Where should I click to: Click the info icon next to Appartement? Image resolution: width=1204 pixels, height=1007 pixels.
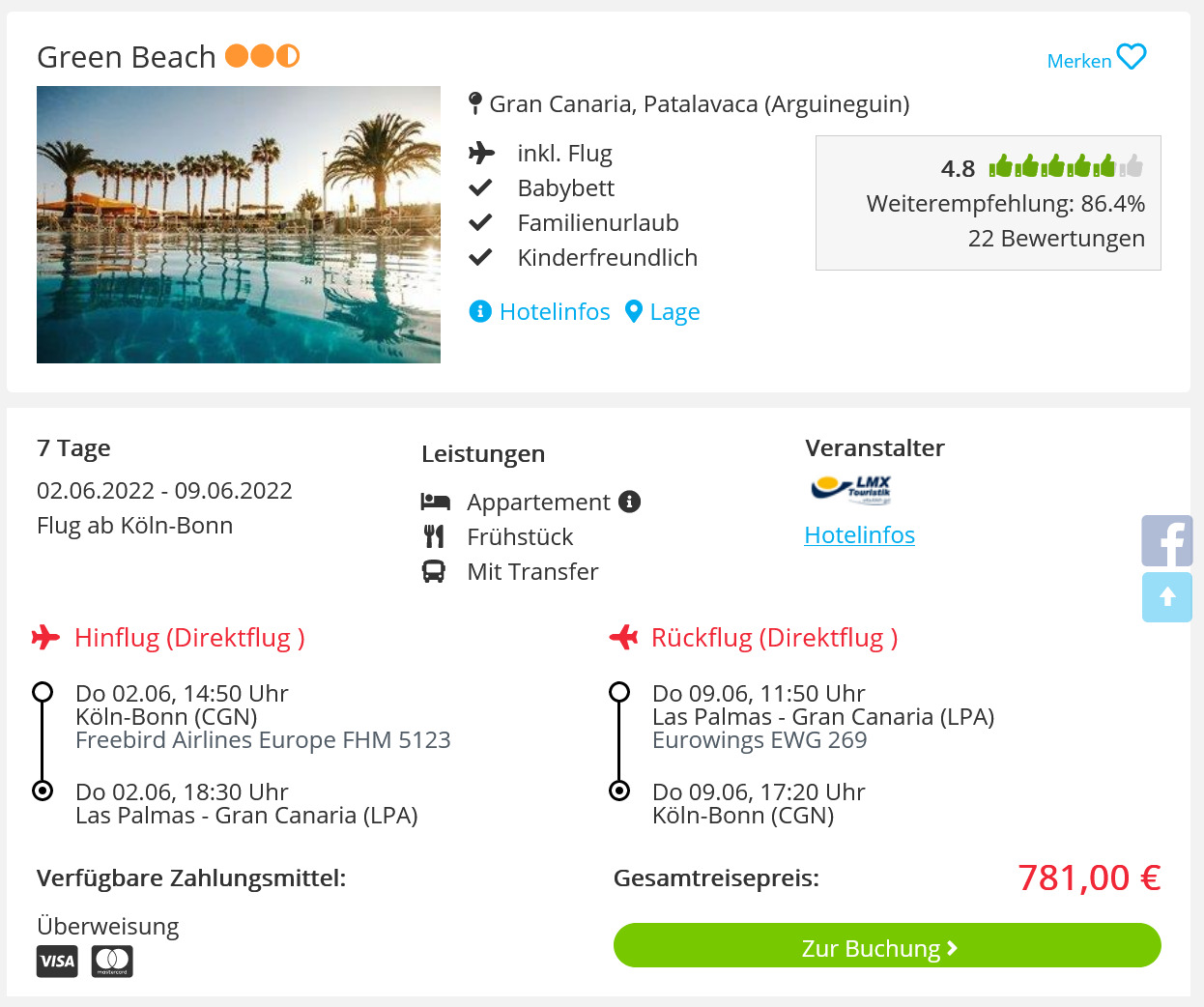[630, 502]
